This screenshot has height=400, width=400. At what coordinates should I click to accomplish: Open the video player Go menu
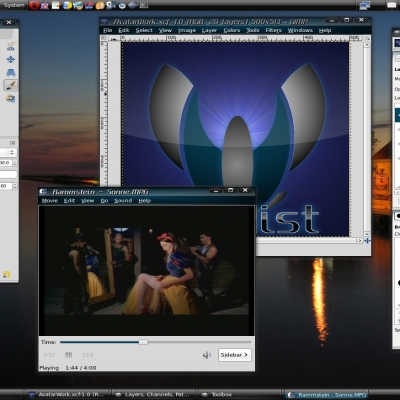104,201
